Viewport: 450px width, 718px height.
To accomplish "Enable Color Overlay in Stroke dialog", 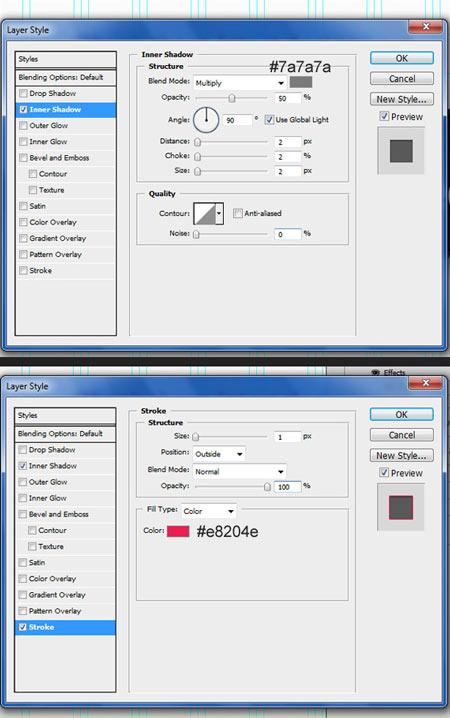I will (x=22, y=579).
